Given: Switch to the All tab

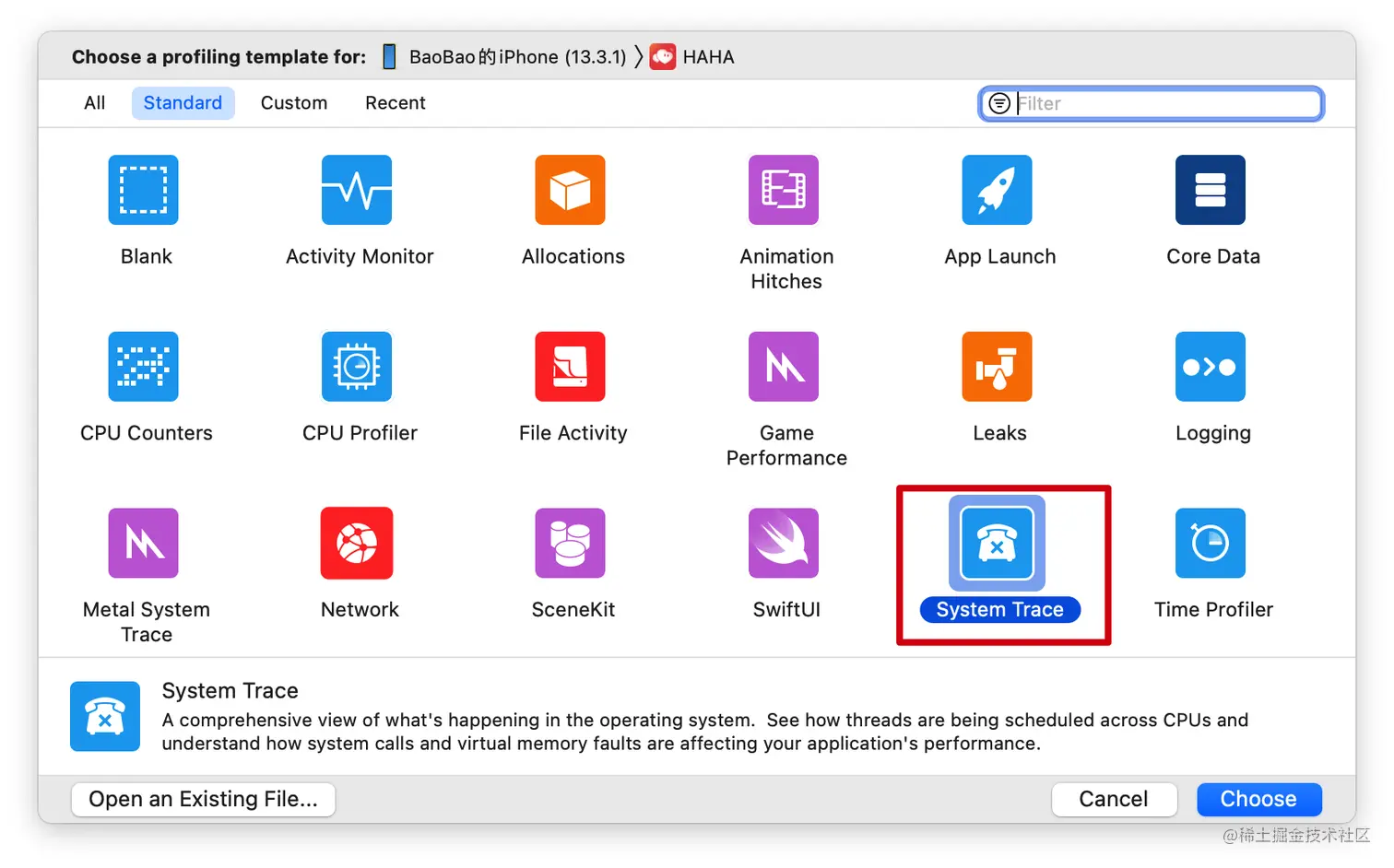Looking at the screenshot, I should coord(95,103).
